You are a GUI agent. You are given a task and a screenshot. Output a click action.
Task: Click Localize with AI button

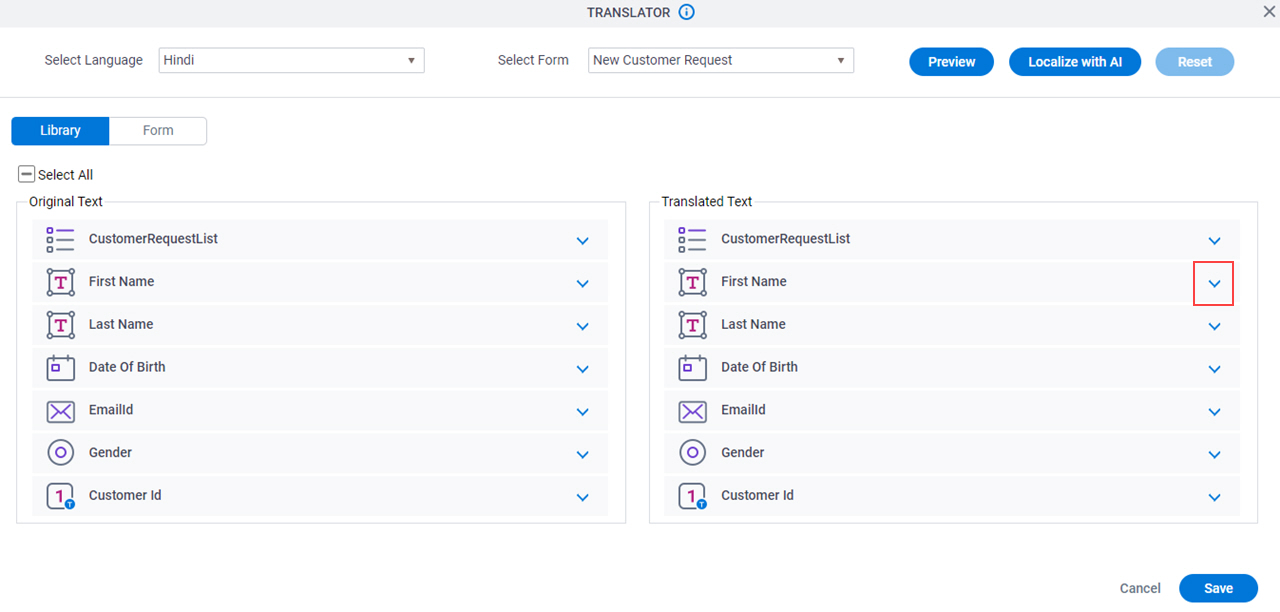[x=1075, y=62]
